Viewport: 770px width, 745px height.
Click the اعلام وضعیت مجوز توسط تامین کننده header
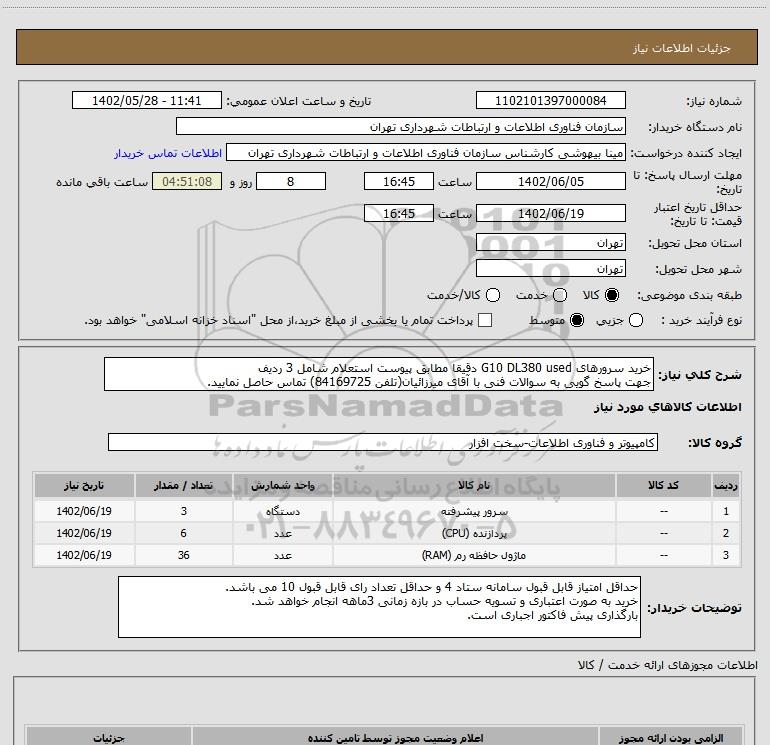[395, 738]
